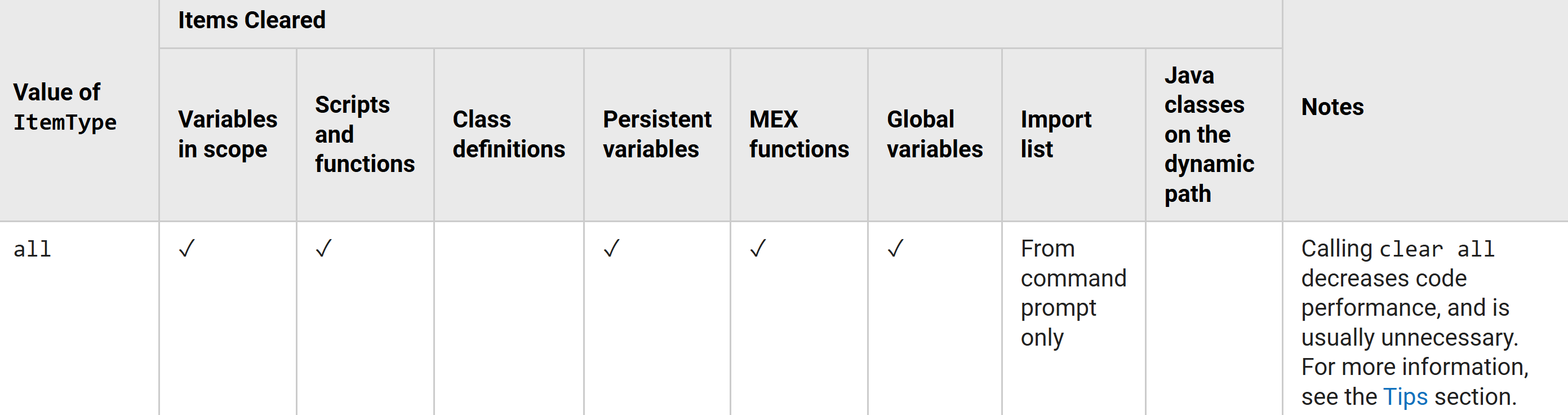The width and height of the screenshot is (1568, 415).
Task: Click the Value of ItemType header
Action: pyautogui.click(x=65, y=107)
